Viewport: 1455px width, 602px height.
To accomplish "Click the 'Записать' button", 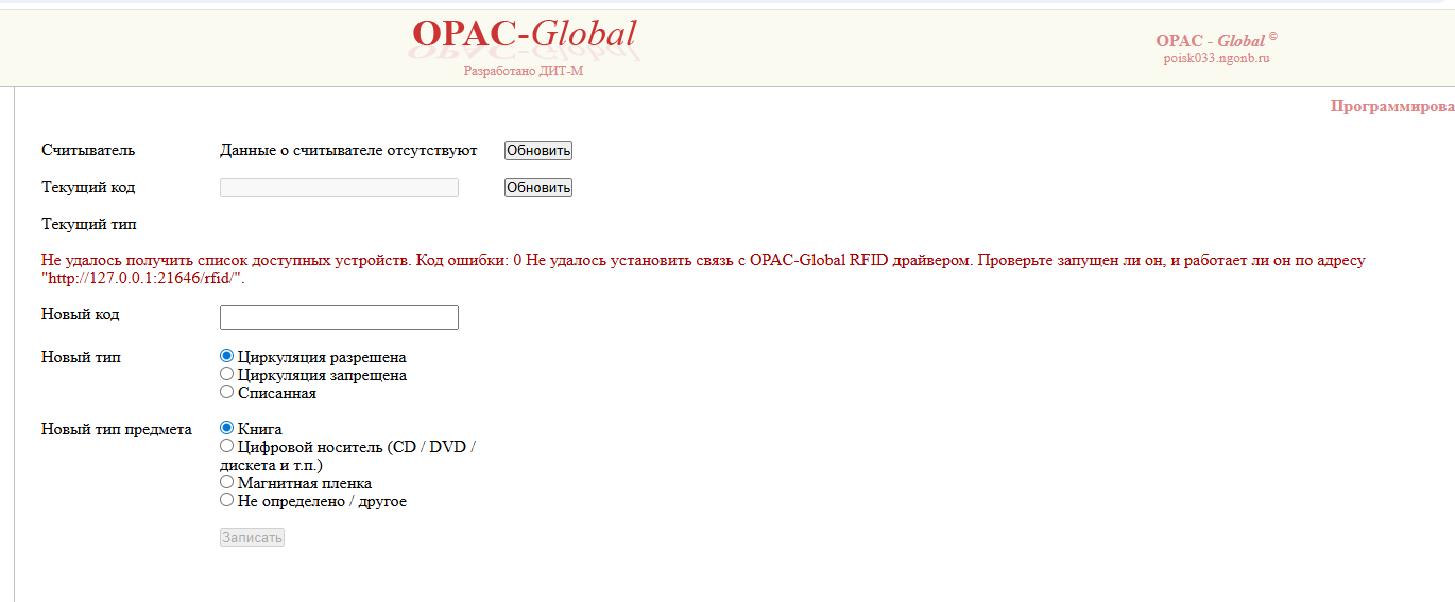I will 252,538.
